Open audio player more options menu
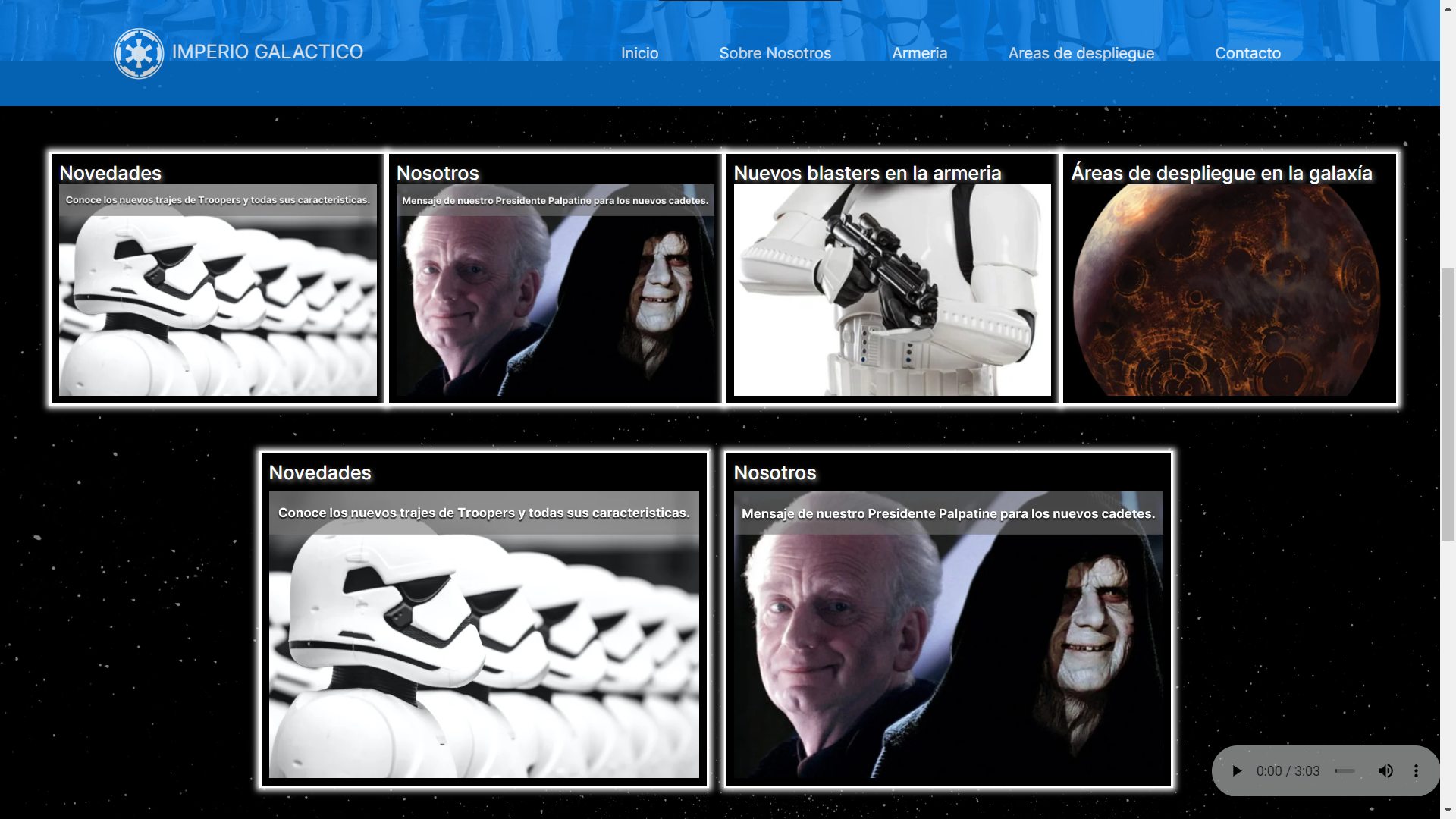The width and height of the screenshot is (1456, 819). [1416, 770]
